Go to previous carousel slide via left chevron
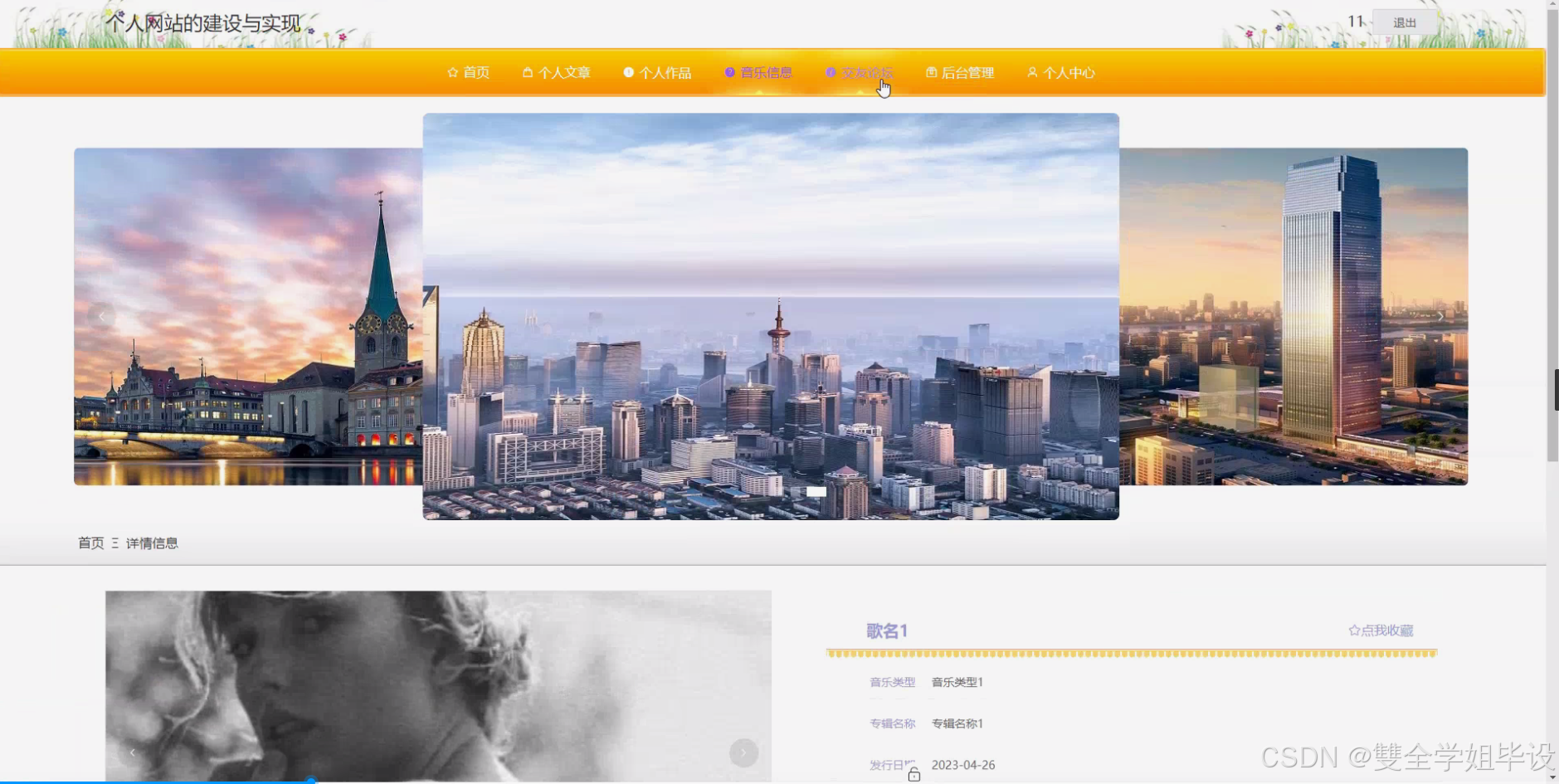The width and height of the screenshot is (1559, 784). [x=100, y=316]
